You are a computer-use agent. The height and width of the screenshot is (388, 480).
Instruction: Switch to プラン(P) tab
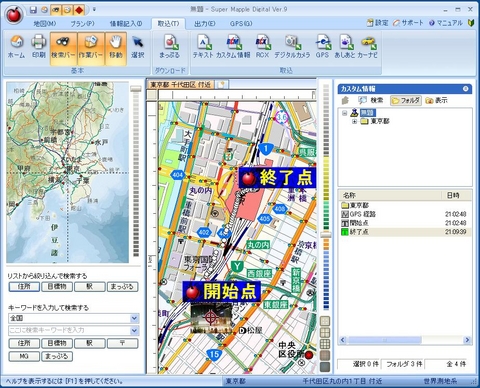82,23
